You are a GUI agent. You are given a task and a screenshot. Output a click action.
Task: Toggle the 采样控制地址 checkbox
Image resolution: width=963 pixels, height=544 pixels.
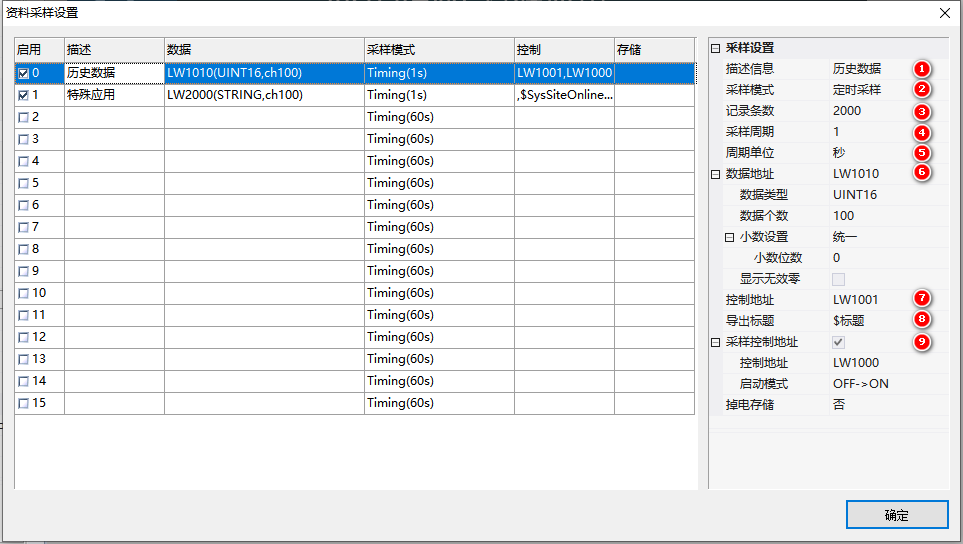839,342
